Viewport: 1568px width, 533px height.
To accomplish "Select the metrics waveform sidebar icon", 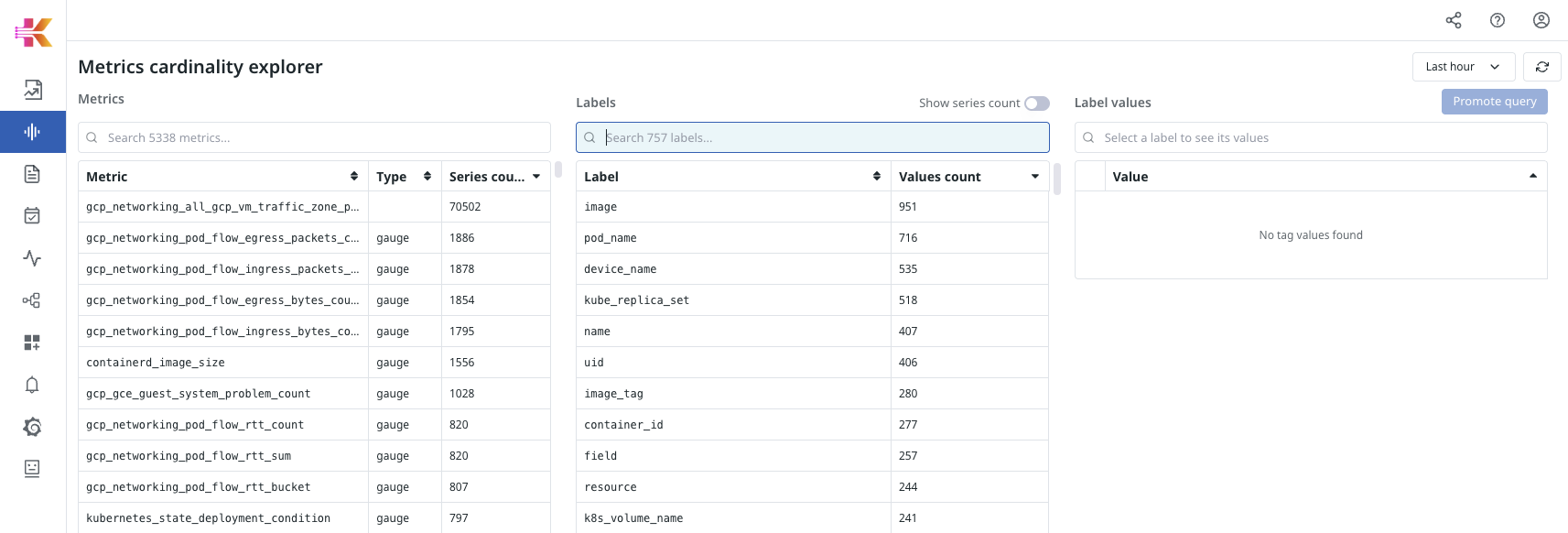I will coord(33,132).
